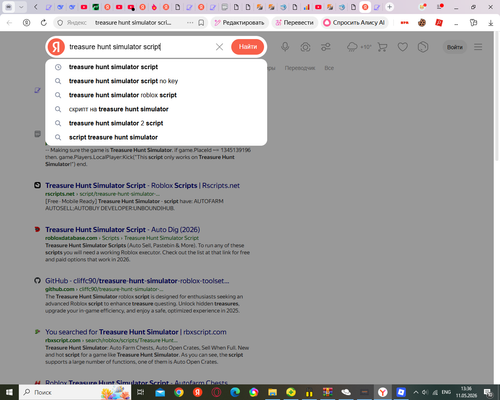Open 'You searched for Treasure Hunt Simulator' rbxscript result
500x400 pixels.
click(x=136, y=332)
